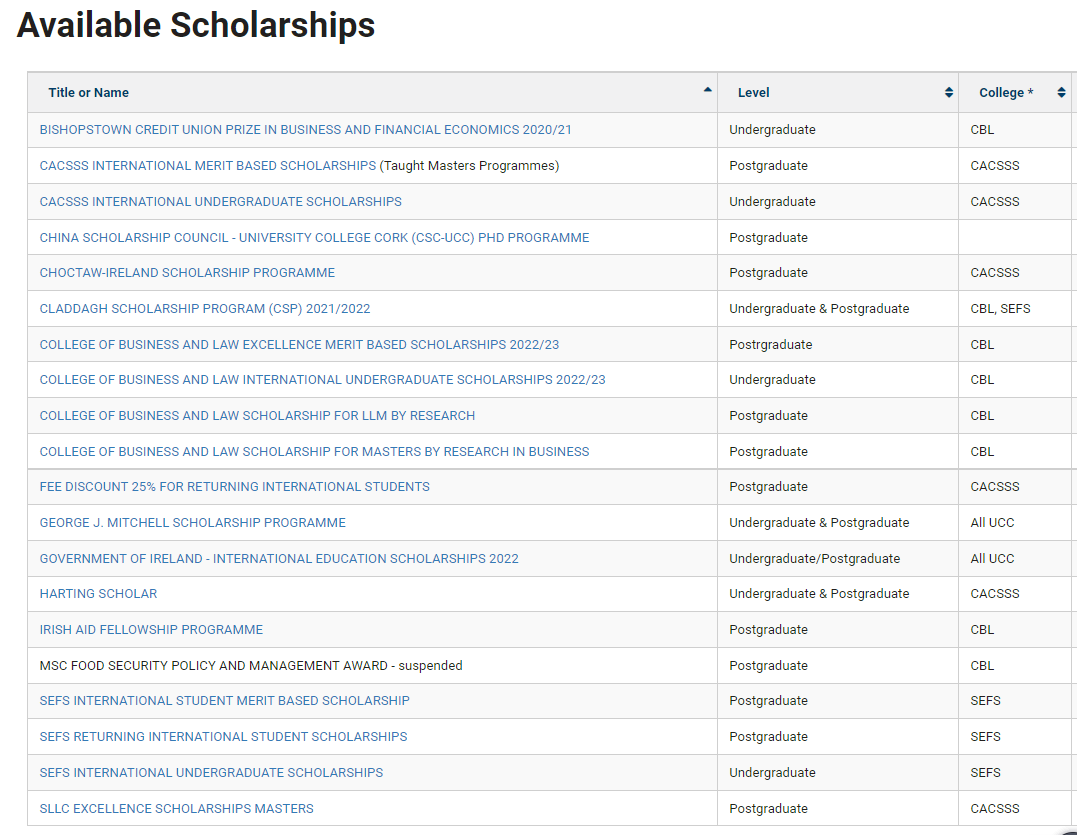Select the Level column header text

click(x=753, y=93)
